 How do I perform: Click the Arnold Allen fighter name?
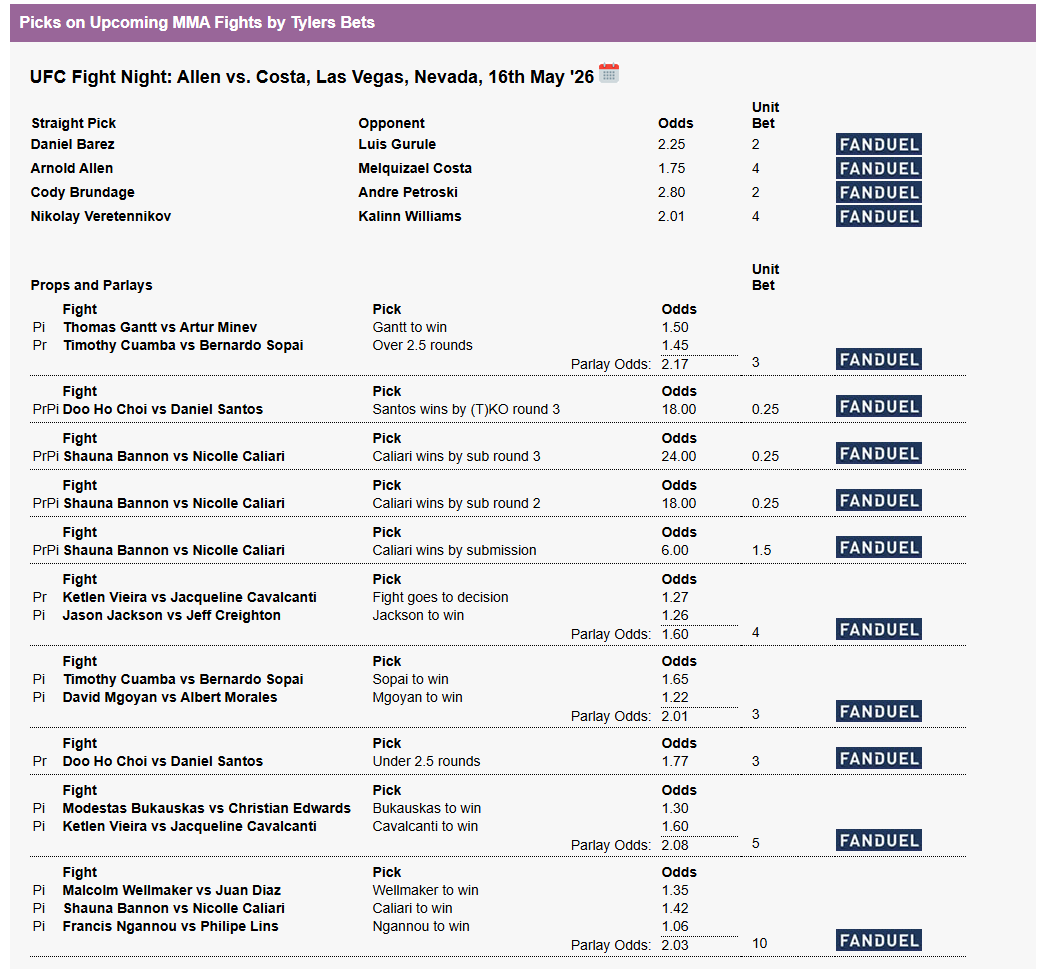[72, 168]
